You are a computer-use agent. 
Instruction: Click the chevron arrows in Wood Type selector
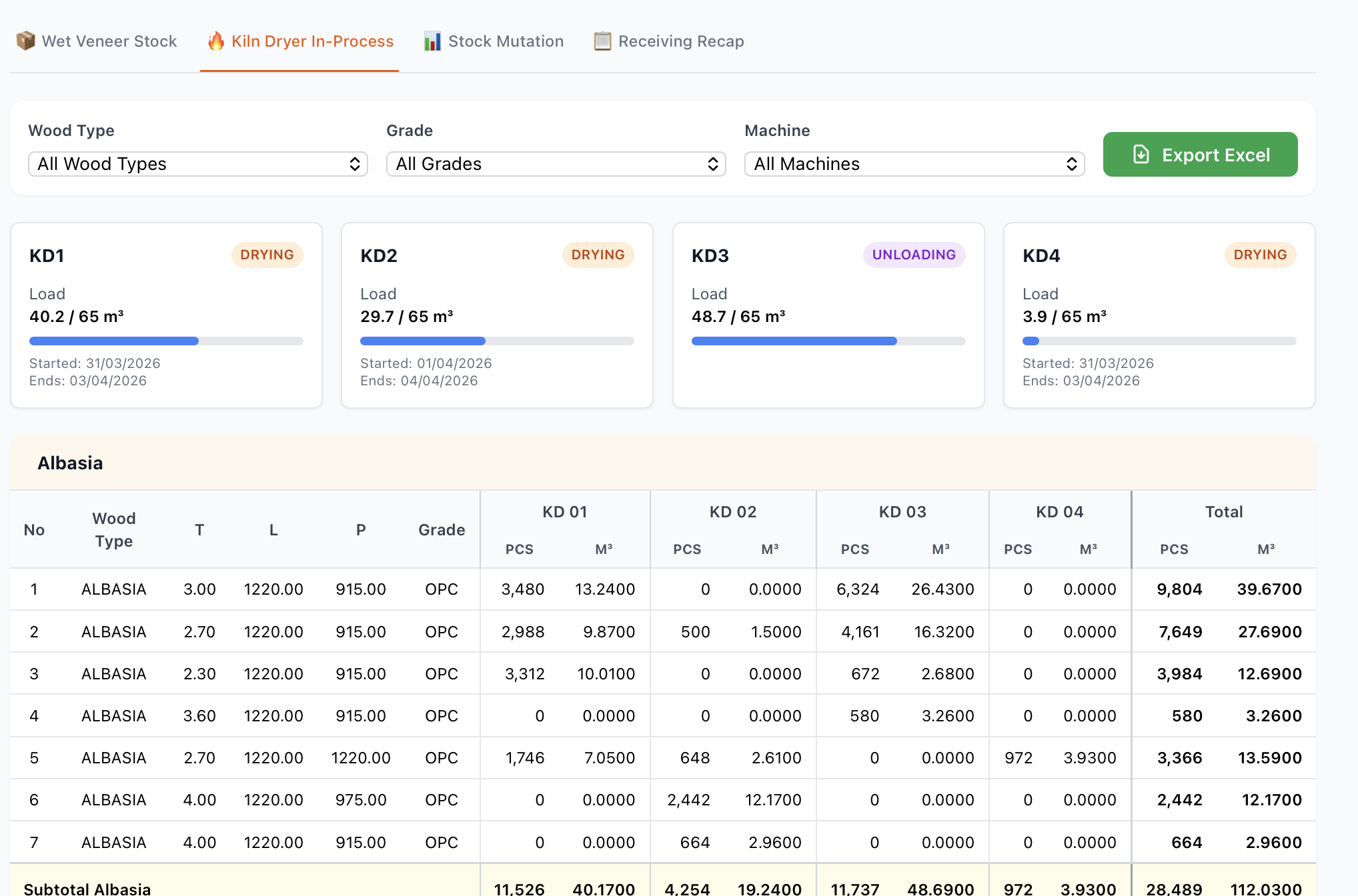point(355,164)
